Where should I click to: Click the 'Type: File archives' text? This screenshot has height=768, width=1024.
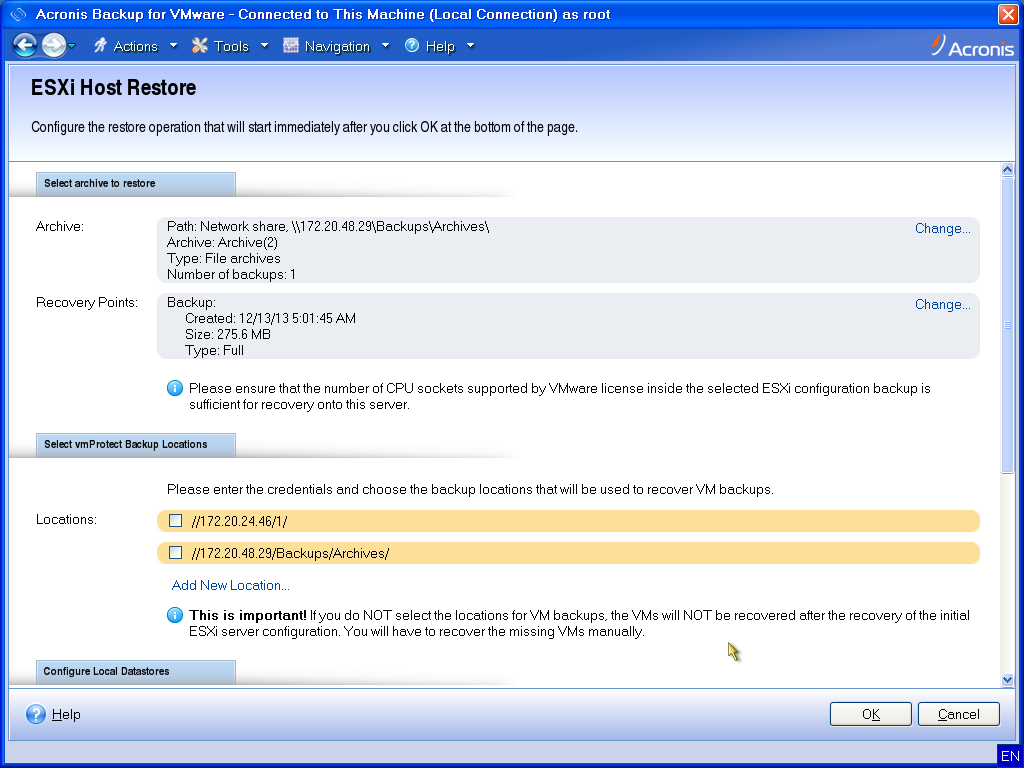coord(223,259)
